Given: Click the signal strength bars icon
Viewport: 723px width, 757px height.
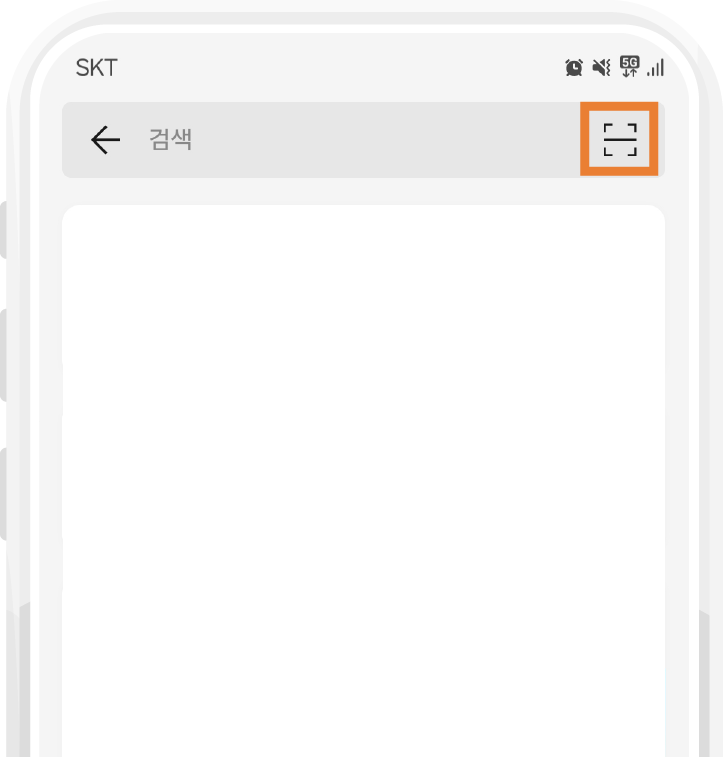Looking at the screenshot, I should [x=655, y=67].
